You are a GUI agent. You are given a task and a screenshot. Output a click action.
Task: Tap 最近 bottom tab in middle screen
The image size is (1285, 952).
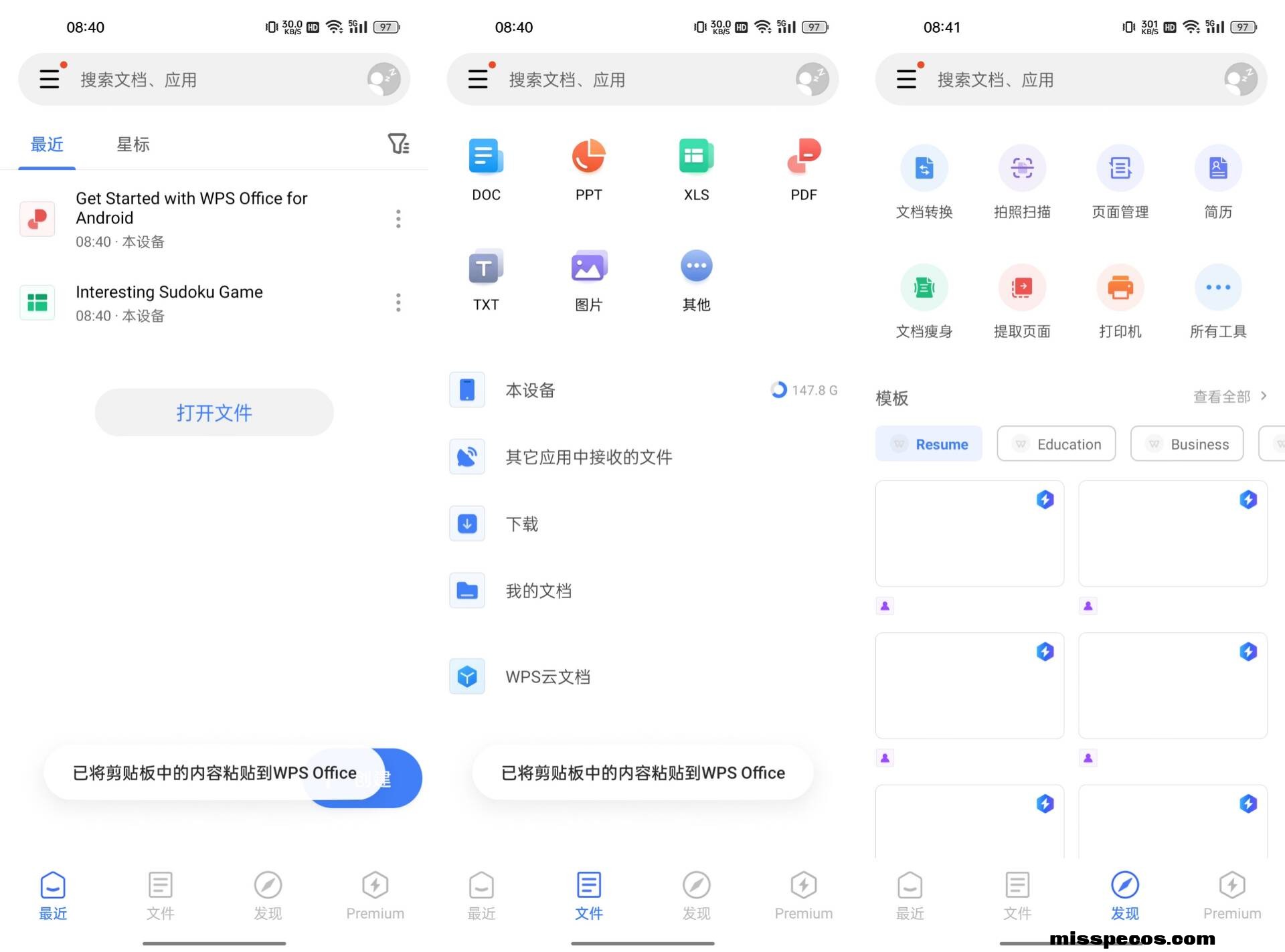pyautogui.click(x=481, y=895)
